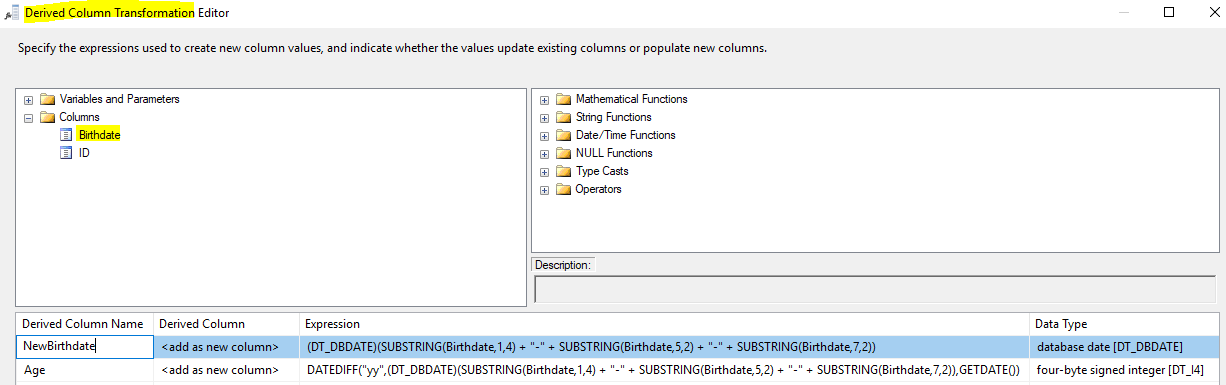Select the Operators label
1226x385 pixels.
click(598, 190)
